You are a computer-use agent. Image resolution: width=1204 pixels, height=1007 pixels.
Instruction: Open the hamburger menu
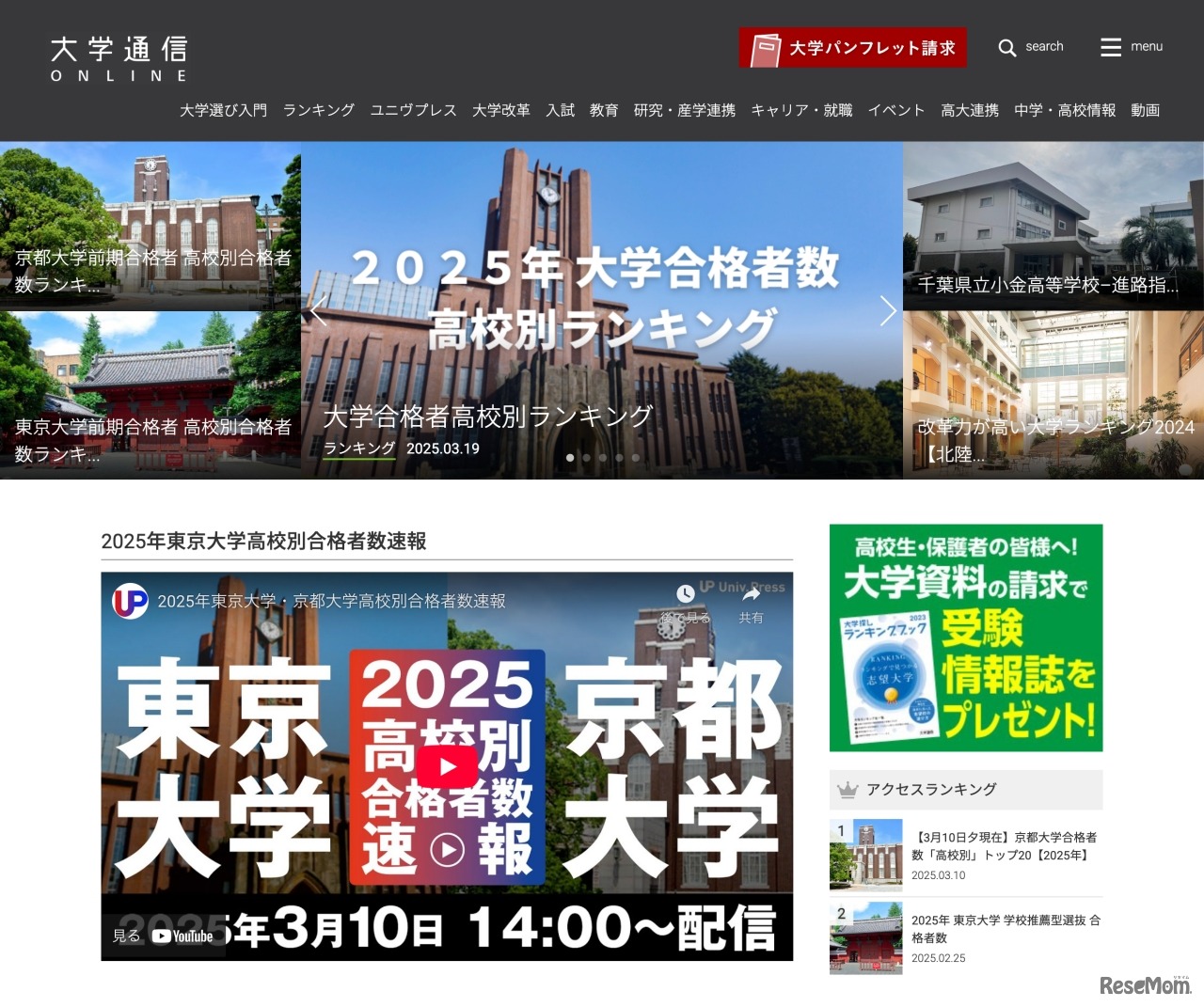click(x=1132, y=47)
